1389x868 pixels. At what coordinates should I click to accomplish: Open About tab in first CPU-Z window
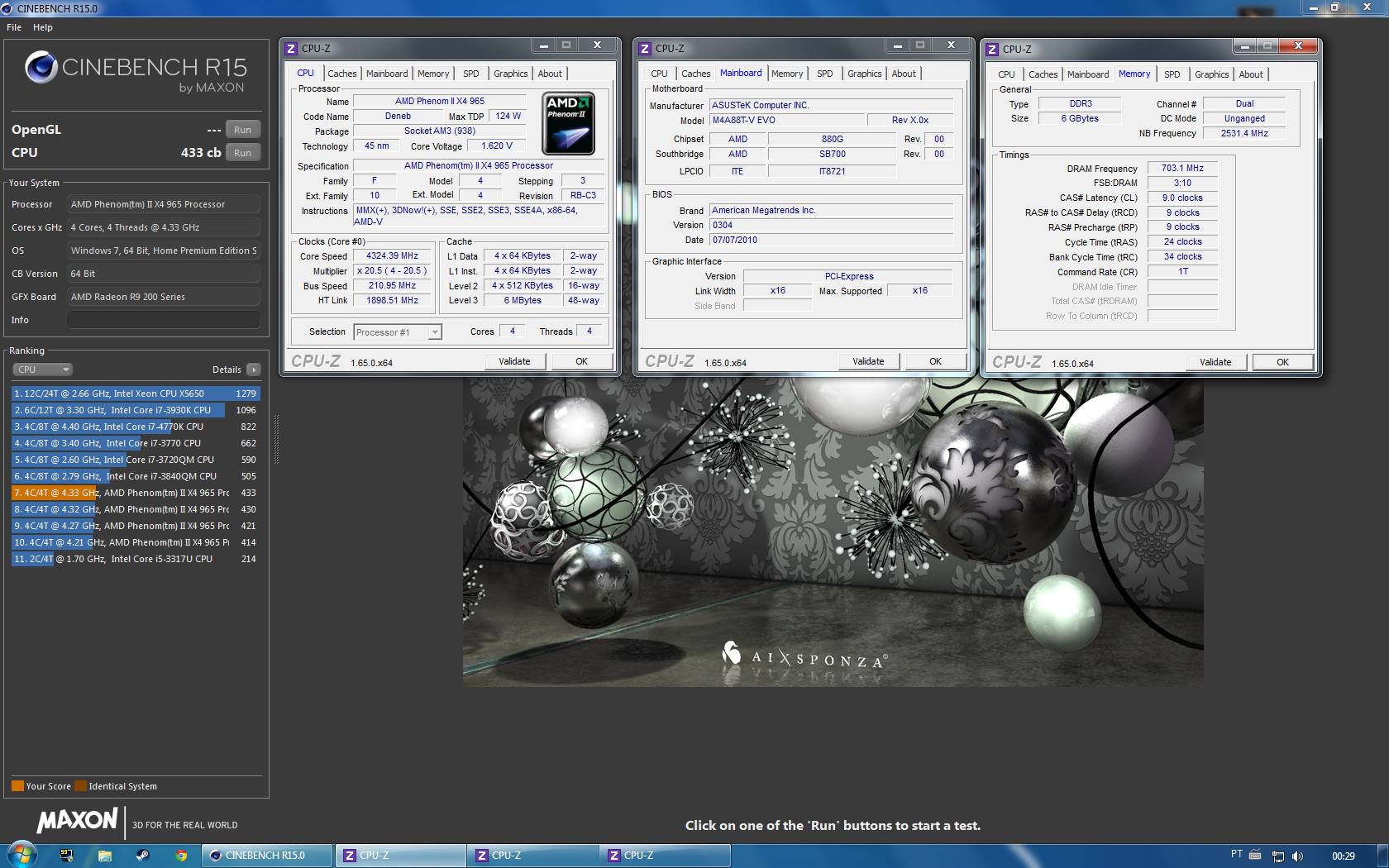click(550, 74)
